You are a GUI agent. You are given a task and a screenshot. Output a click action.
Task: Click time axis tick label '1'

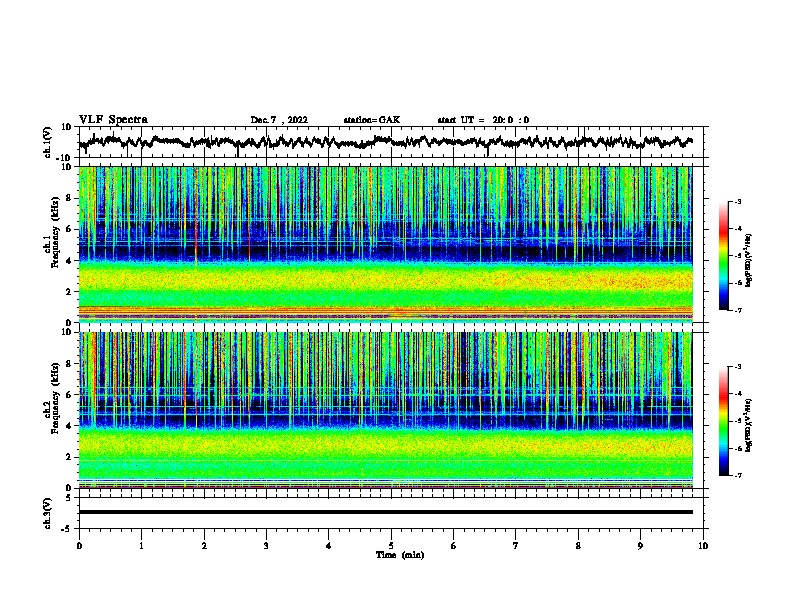[141, 546]
